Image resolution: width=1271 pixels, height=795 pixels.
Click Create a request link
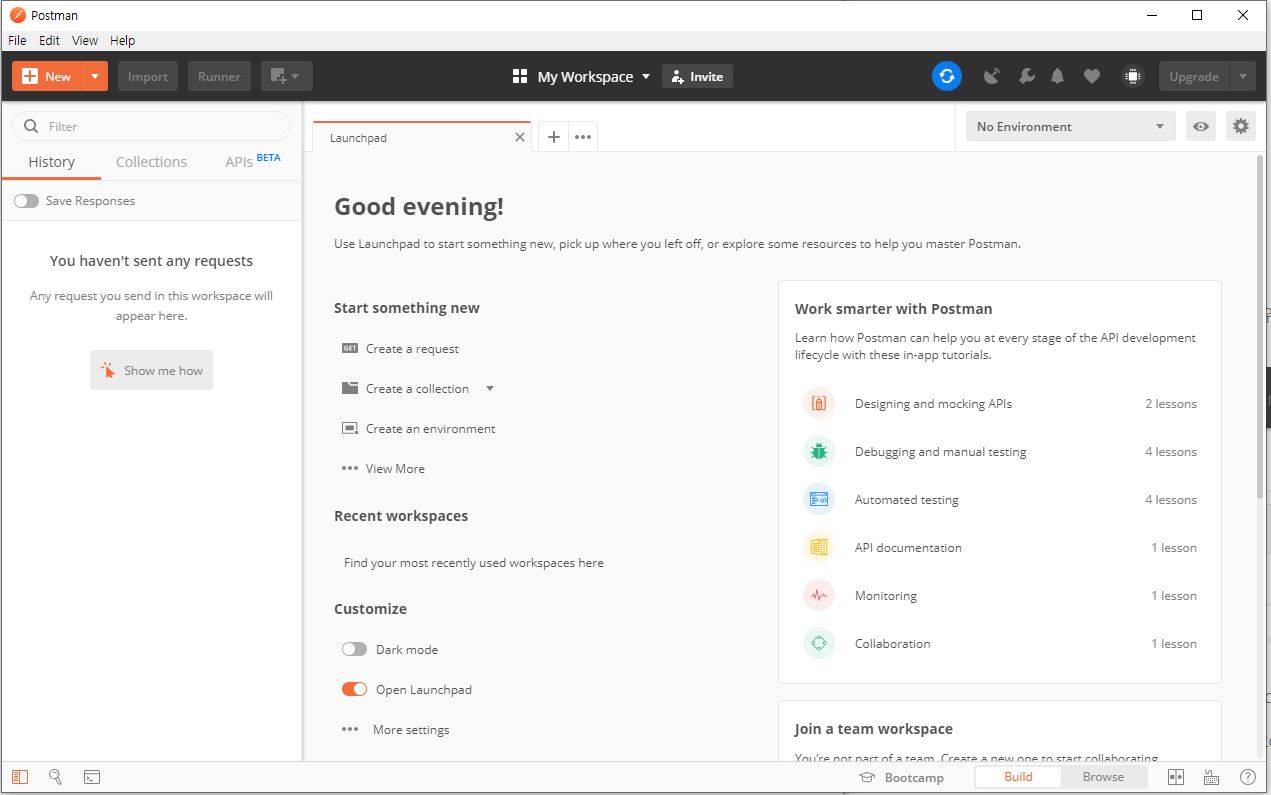pos(412,349)
